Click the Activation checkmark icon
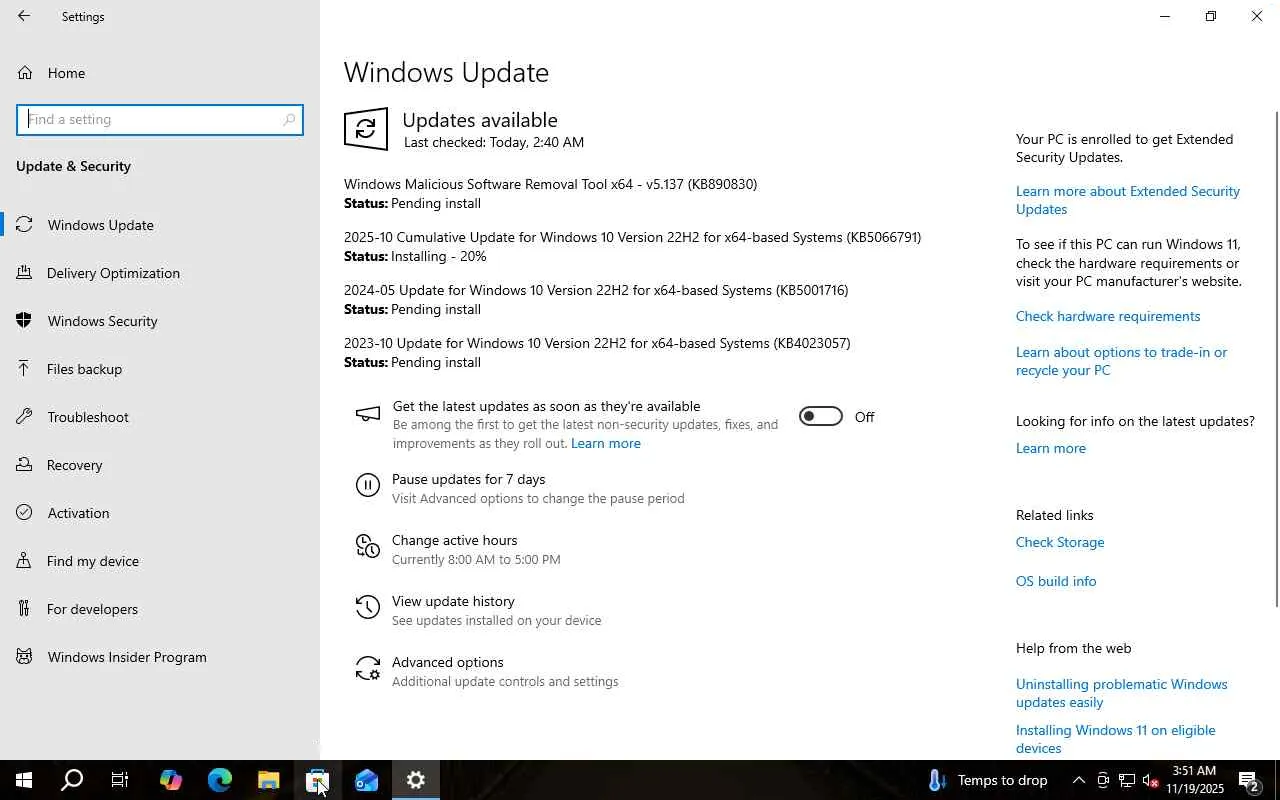 click(x=25, y=513)
